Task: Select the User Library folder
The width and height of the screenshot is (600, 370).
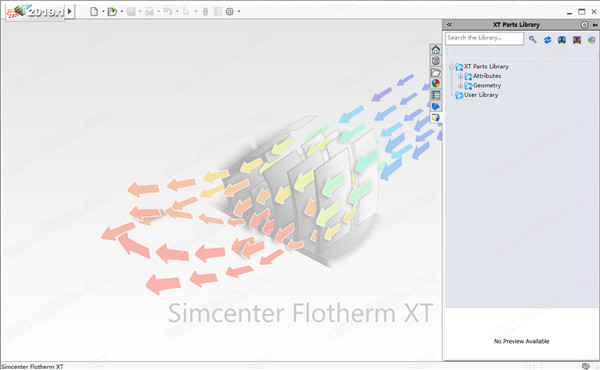Action: point(481,95)
